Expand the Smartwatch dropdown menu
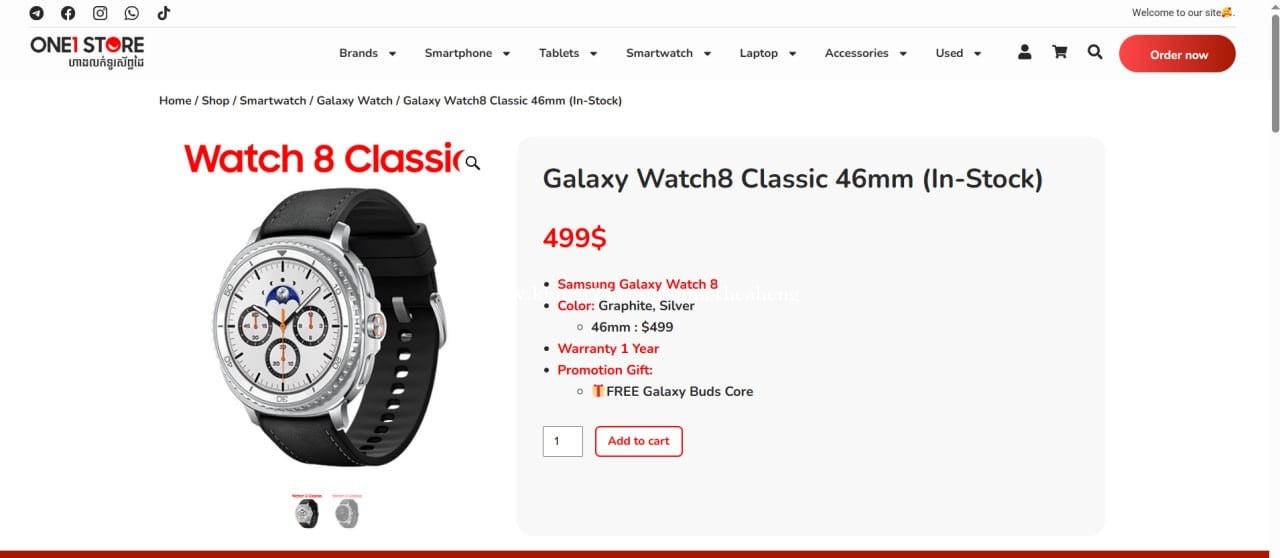Screen dimensions: 1280x558 tap(668, 53)
